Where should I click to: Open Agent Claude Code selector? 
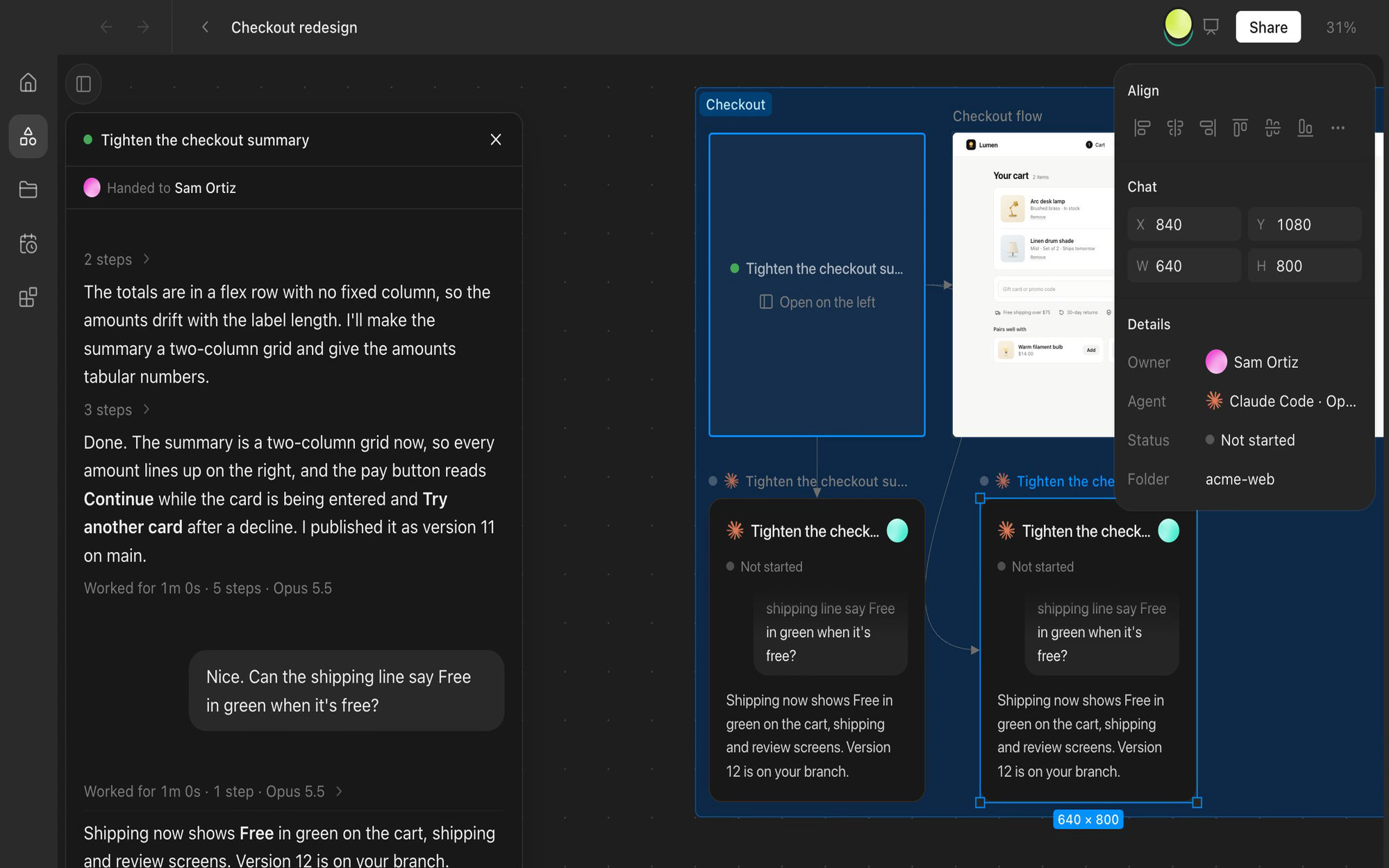coord(1281,401)
